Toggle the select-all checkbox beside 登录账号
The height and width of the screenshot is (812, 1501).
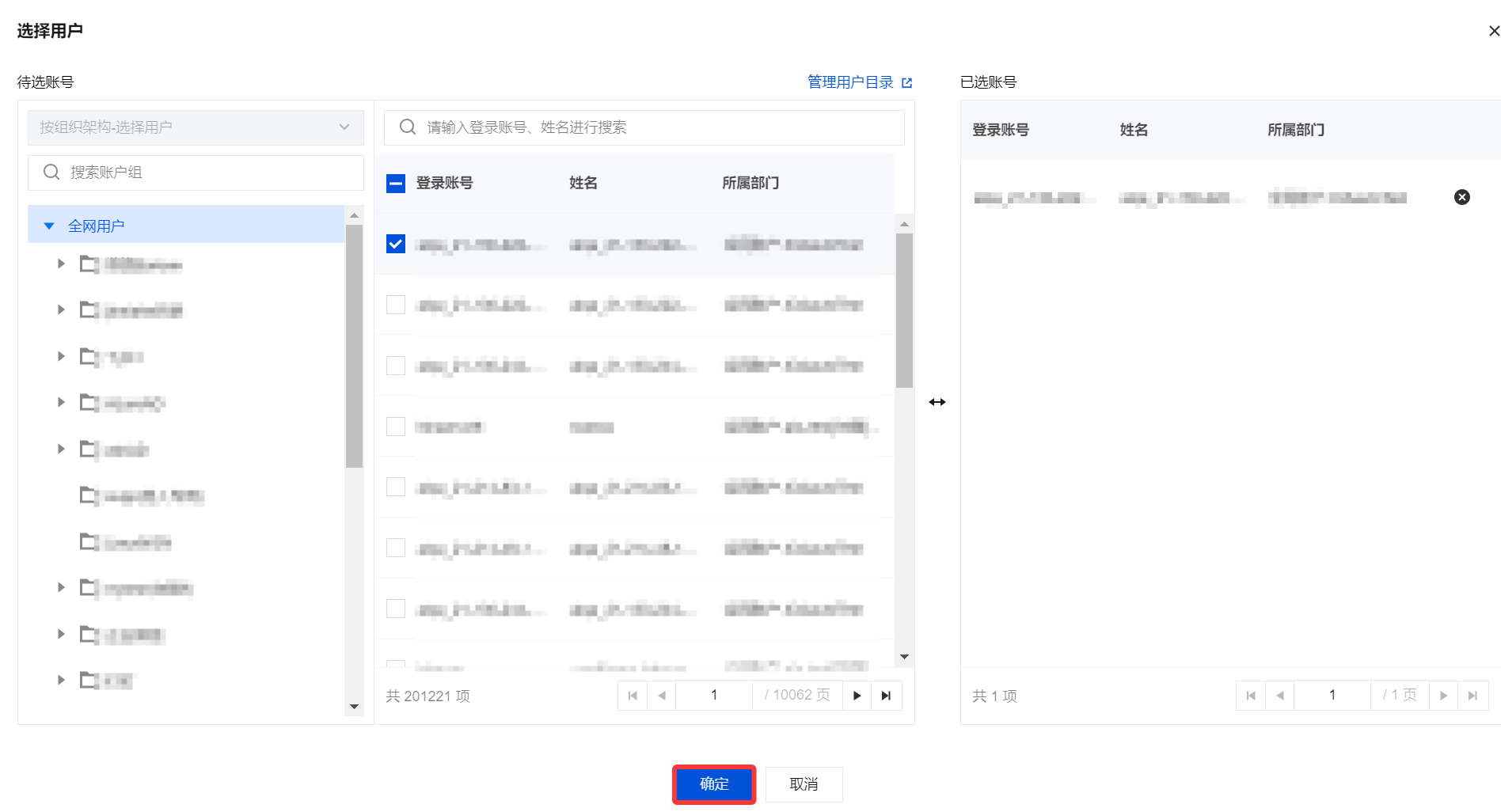(x=396, y=184)
